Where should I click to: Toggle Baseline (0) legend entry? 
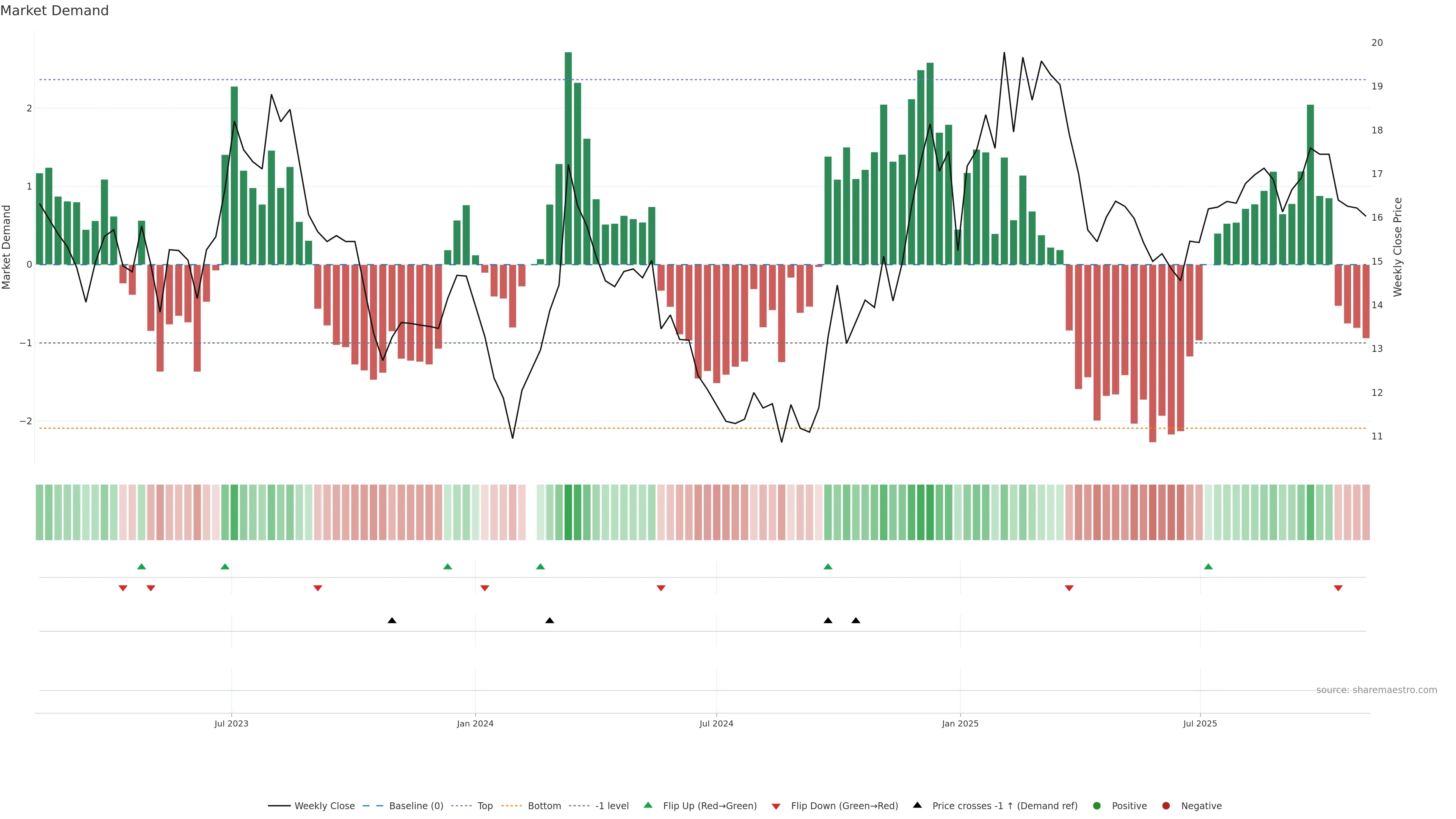click(416, 806)
